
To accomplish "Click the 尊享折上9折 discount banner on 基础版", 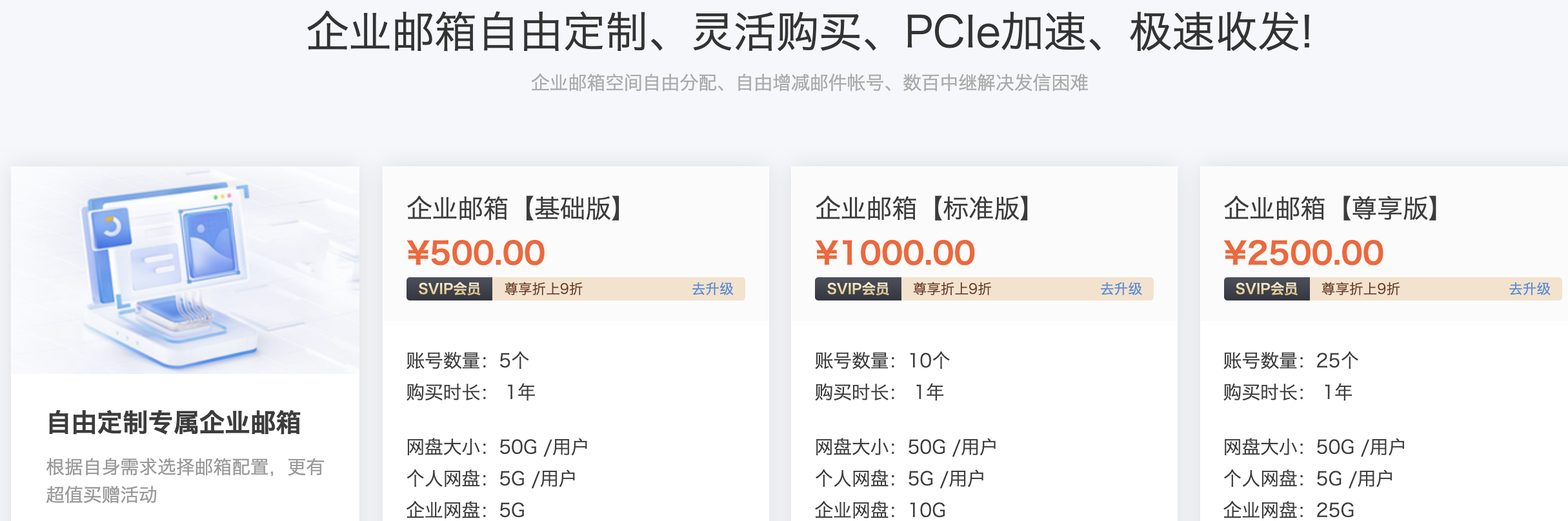I will (543, 290).
